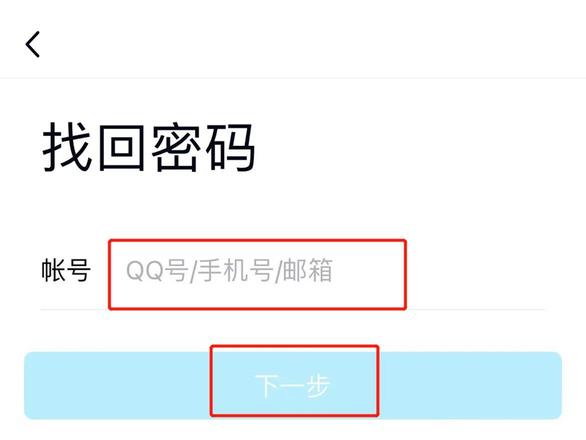Select the QQ号 placeholder text
Viewport: 586px width, 440px height.
[x=157, y=270]
